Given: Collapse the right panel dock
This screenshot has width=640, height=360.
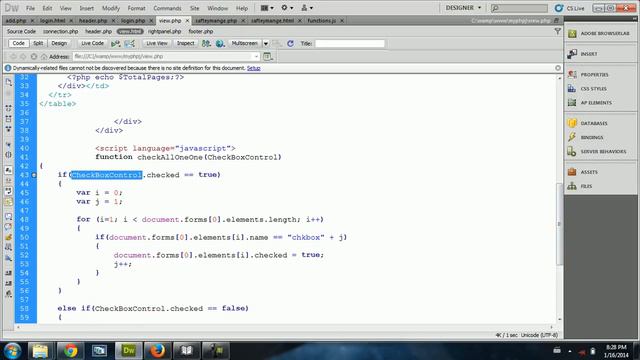Looking at the screenshot, I should point(634,18).
